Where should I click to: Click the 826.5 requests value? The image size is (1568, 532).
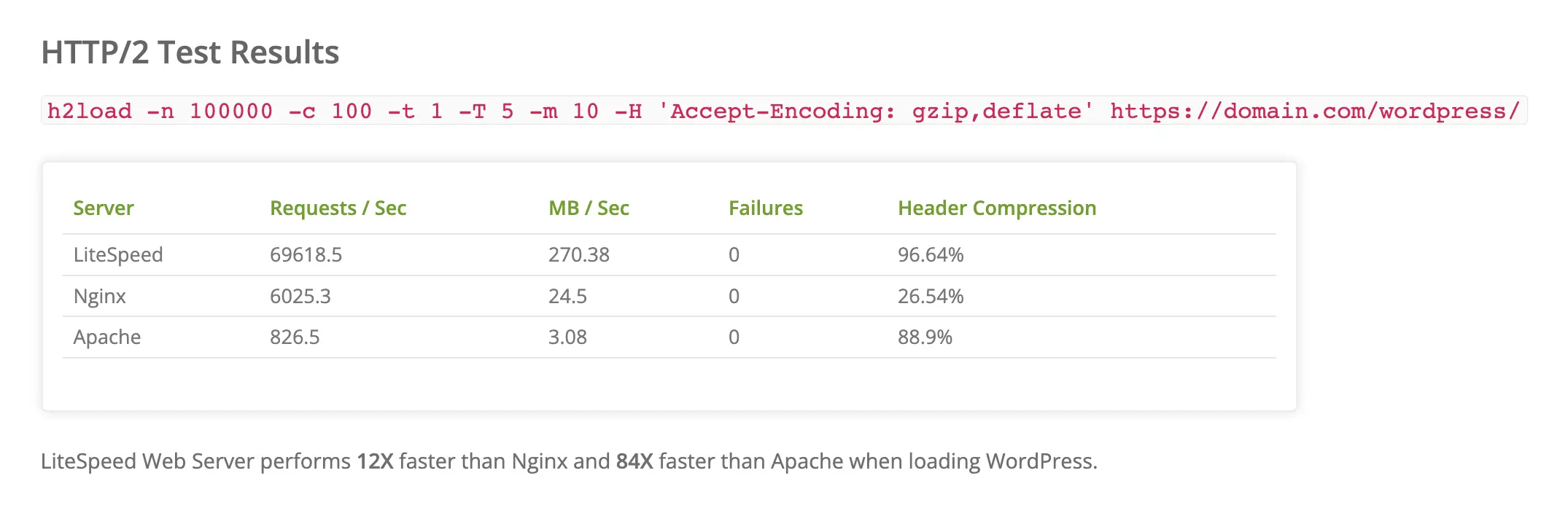295,337
